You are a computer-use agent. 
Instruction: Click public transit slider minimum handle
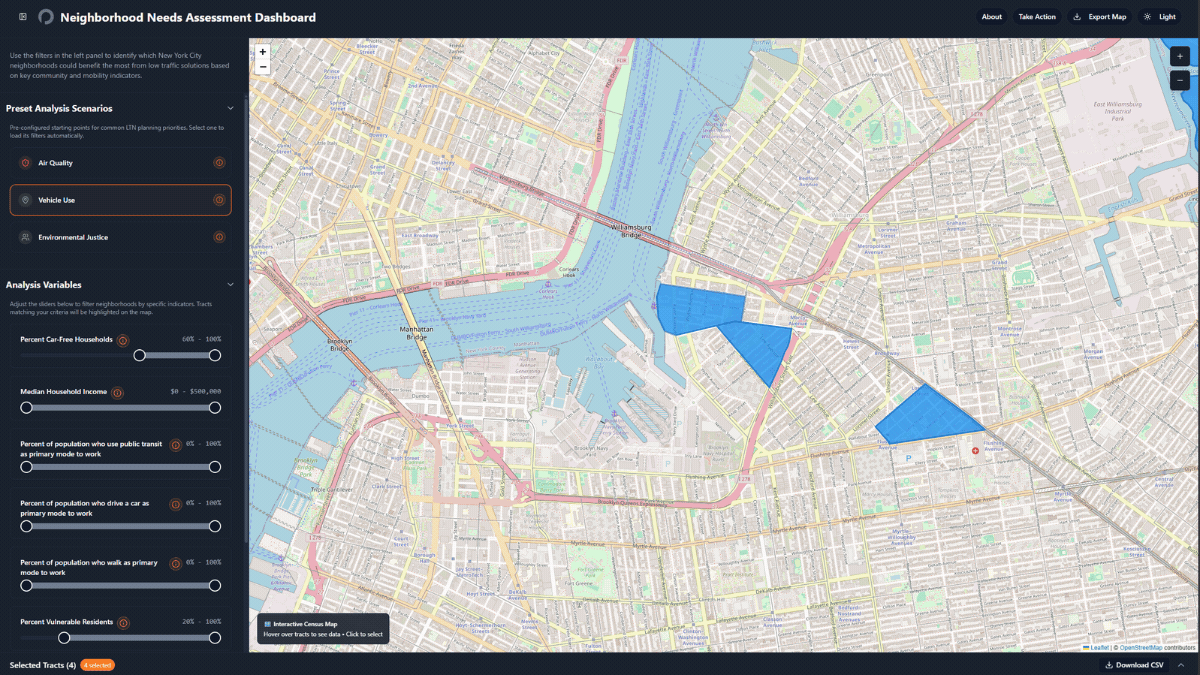27,467
